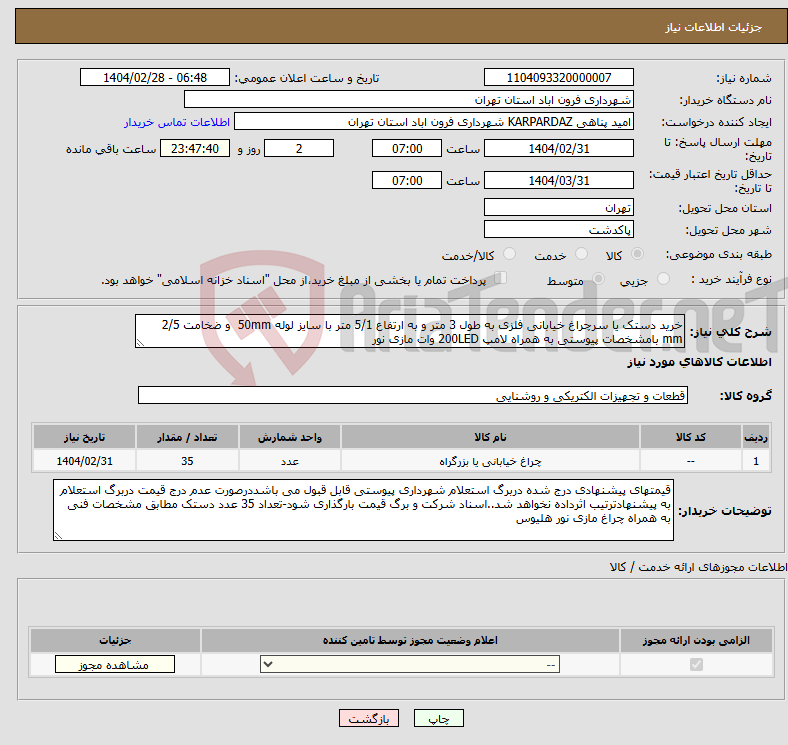This screenshot has height=745, width=788.
Task: Click the buyer notes text area
Action: (363, 510)
